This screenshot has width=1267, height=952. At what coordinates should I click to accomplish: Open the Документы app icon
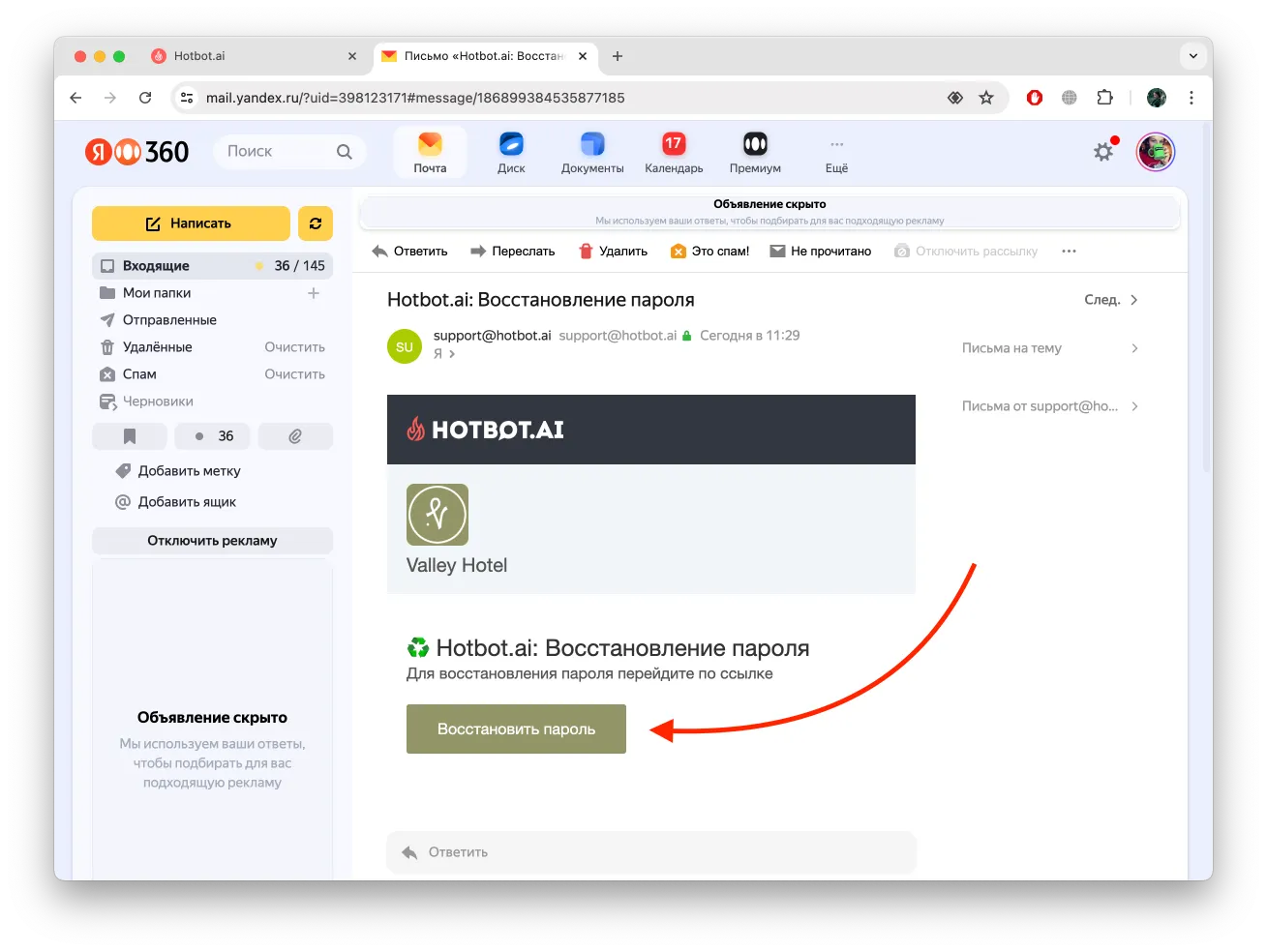pos(592,153)
